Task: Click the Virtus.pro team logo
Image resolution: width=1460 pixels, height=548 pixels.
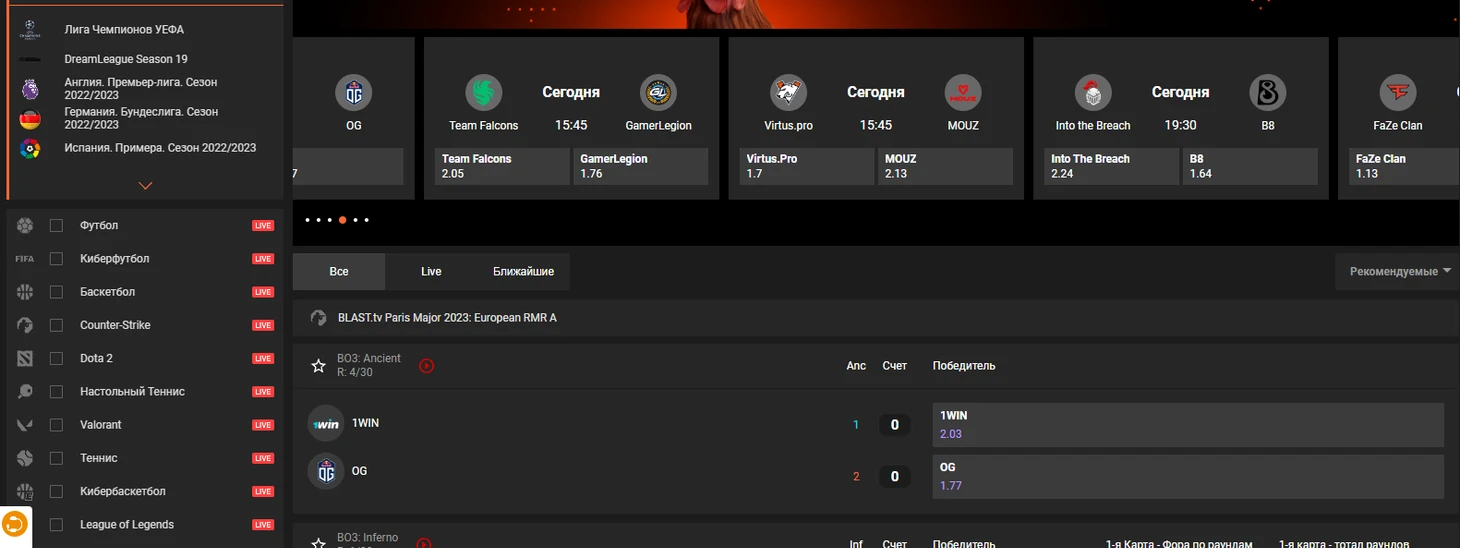Action: click(x=788, y=93)
